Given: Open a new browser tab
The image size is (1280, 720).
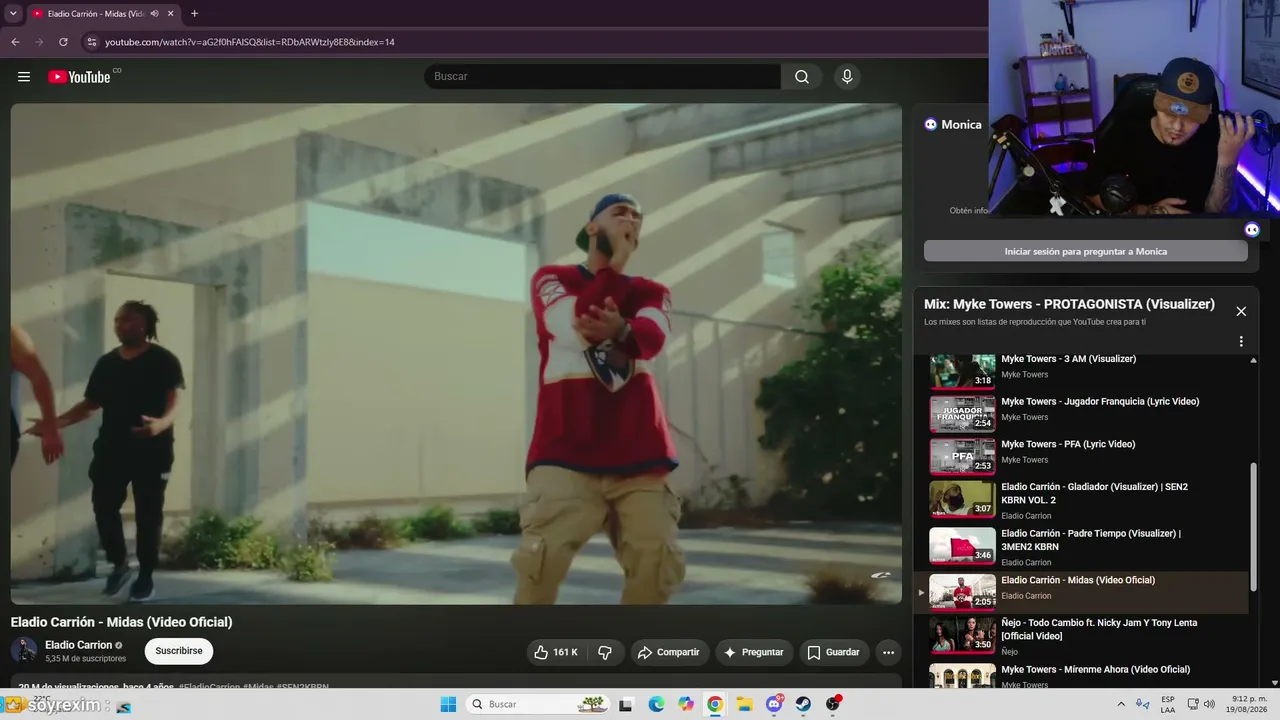Looking at the screenshot, I should coord(194,14).
